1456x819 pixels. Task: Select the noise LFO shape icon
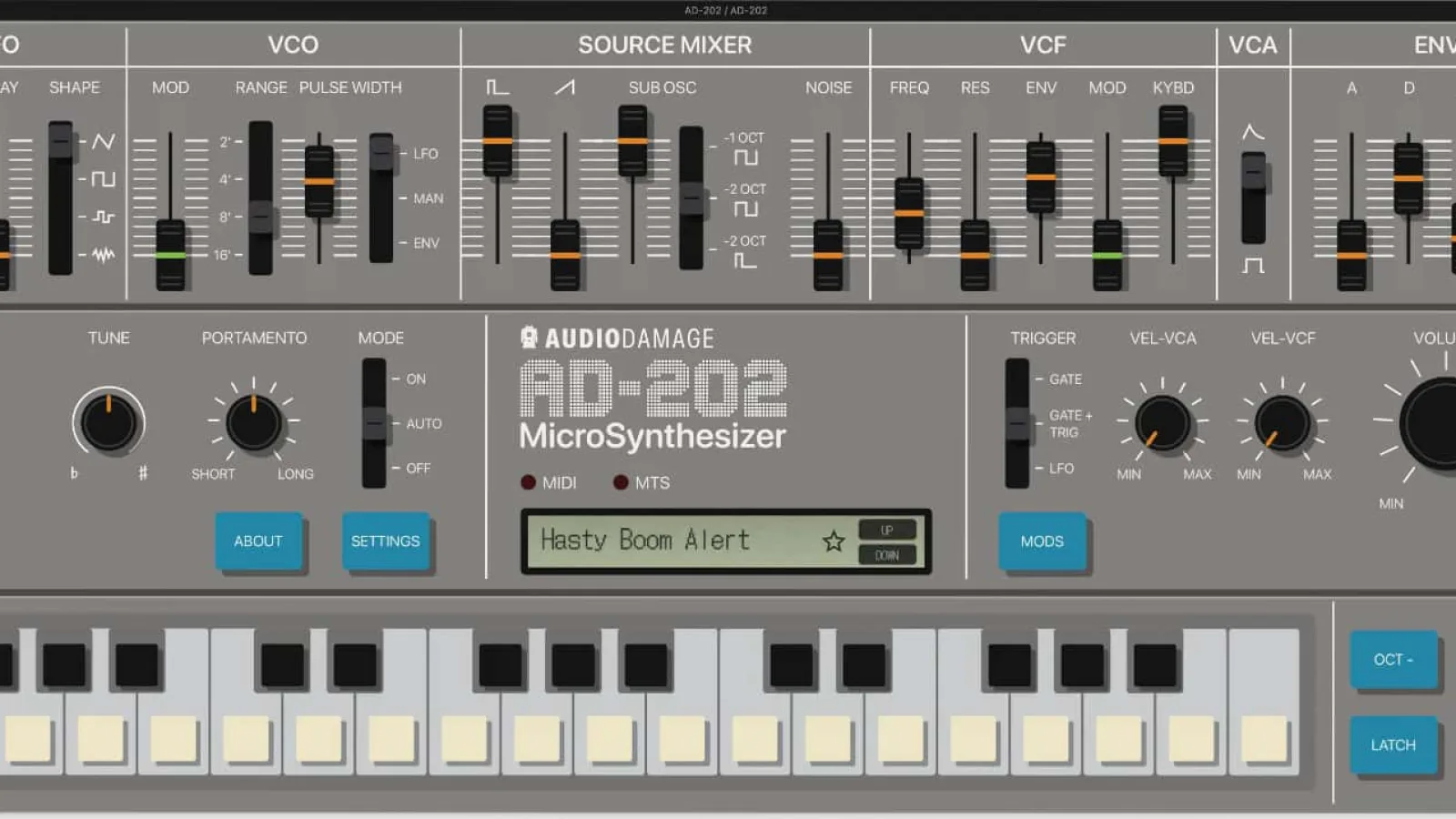click(103, 255)
